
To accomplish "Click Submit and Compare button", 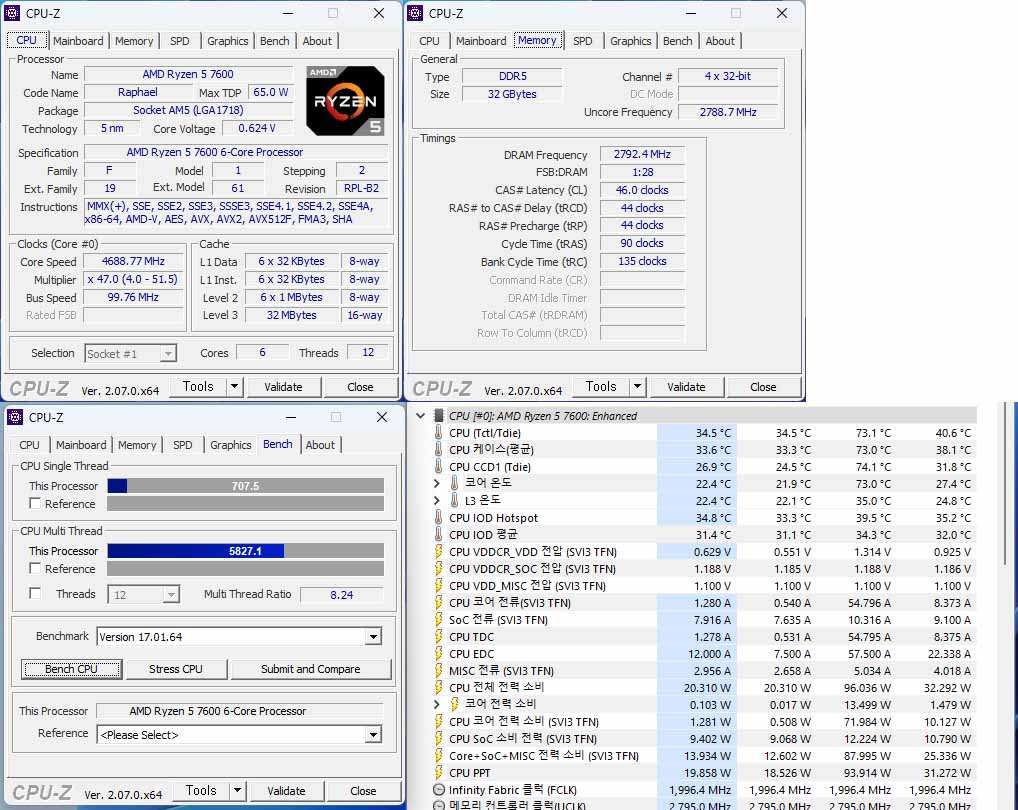I will point(311,669).
